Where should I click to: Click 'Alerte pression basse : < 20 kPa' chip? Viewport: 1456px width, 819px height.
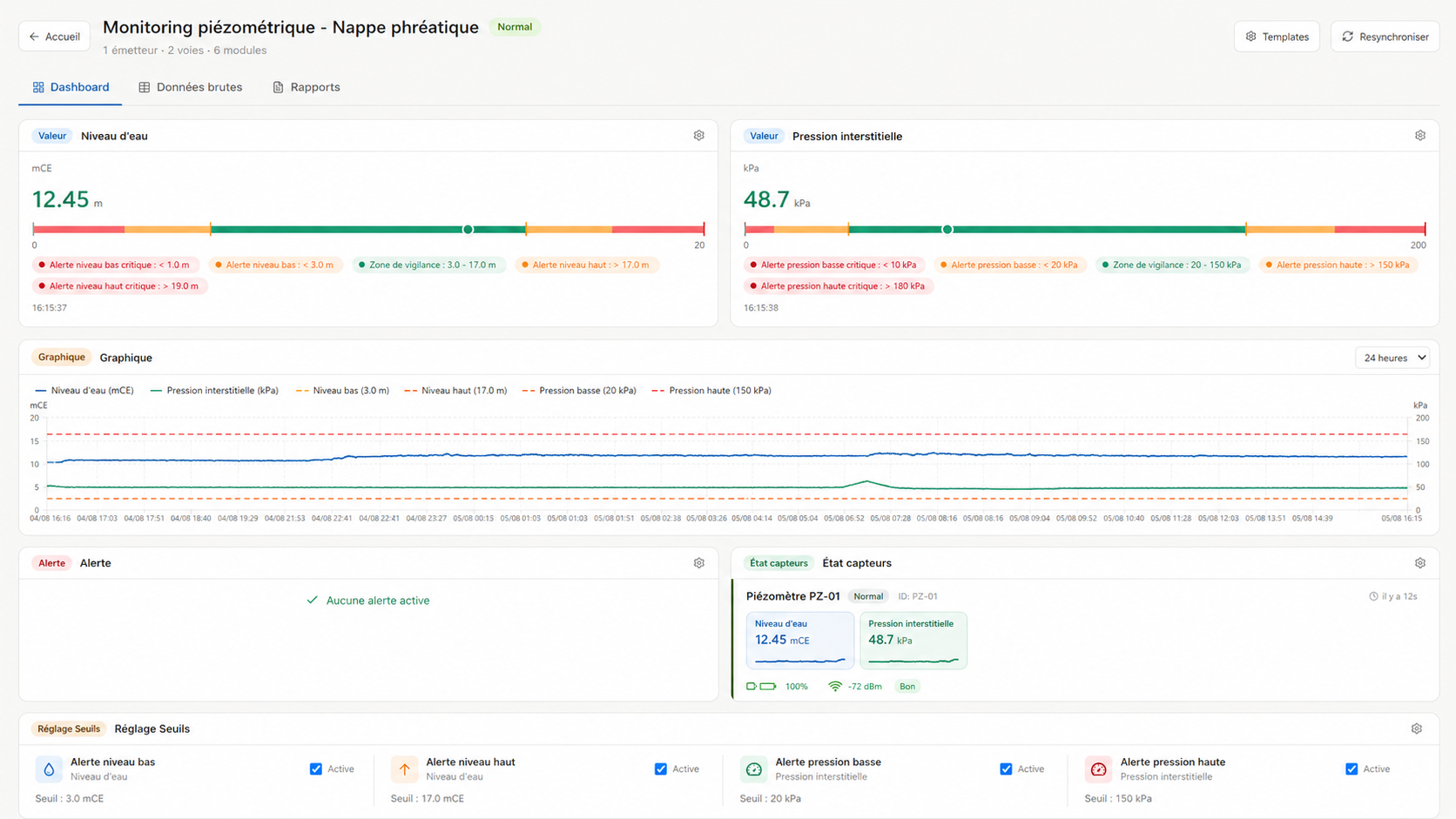pos(1010,265)
